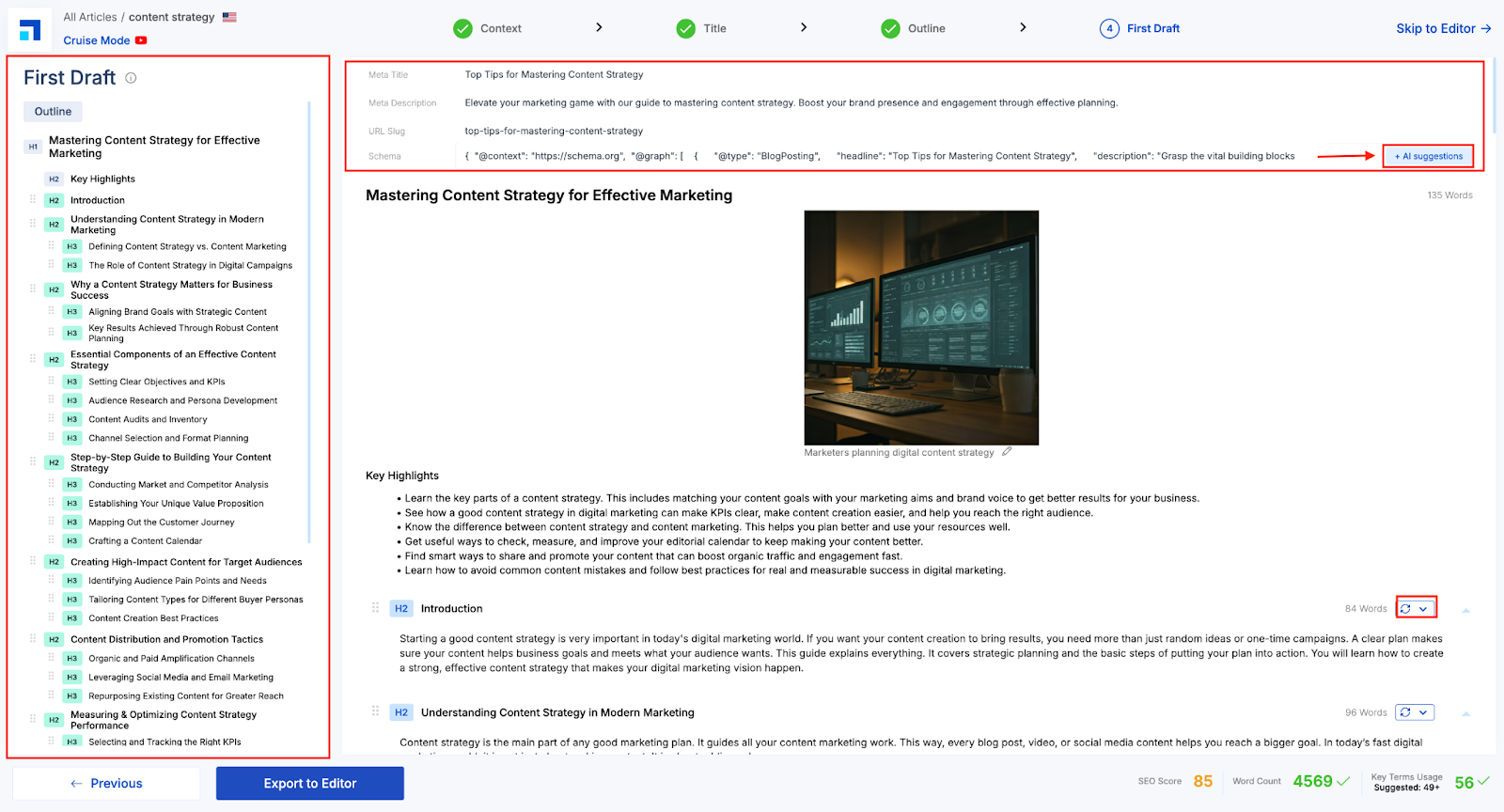Click the drag handle beside Introduction heading
Image resolution: width=1504 pixels, height=812 pixels.
[x=375, y=608]
